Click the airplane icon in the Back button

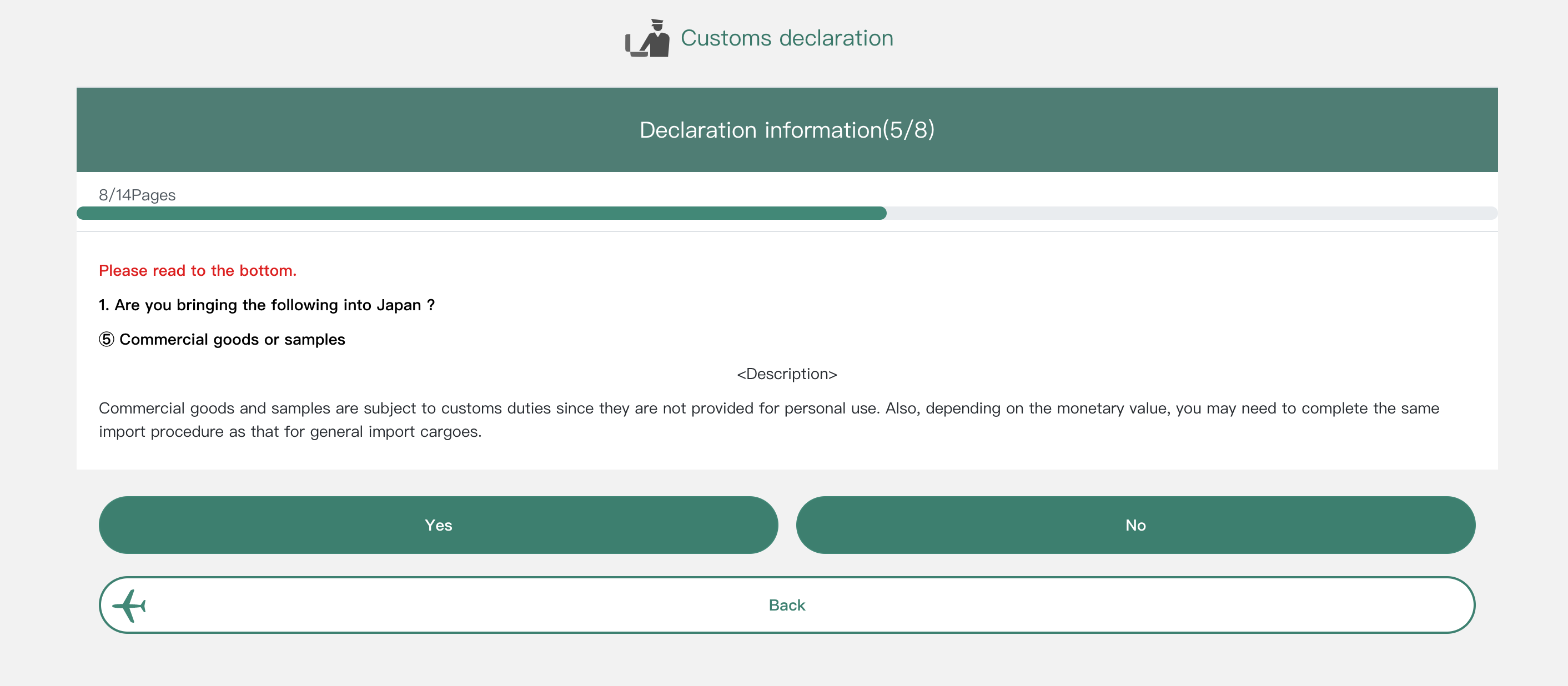click(129, 606)
